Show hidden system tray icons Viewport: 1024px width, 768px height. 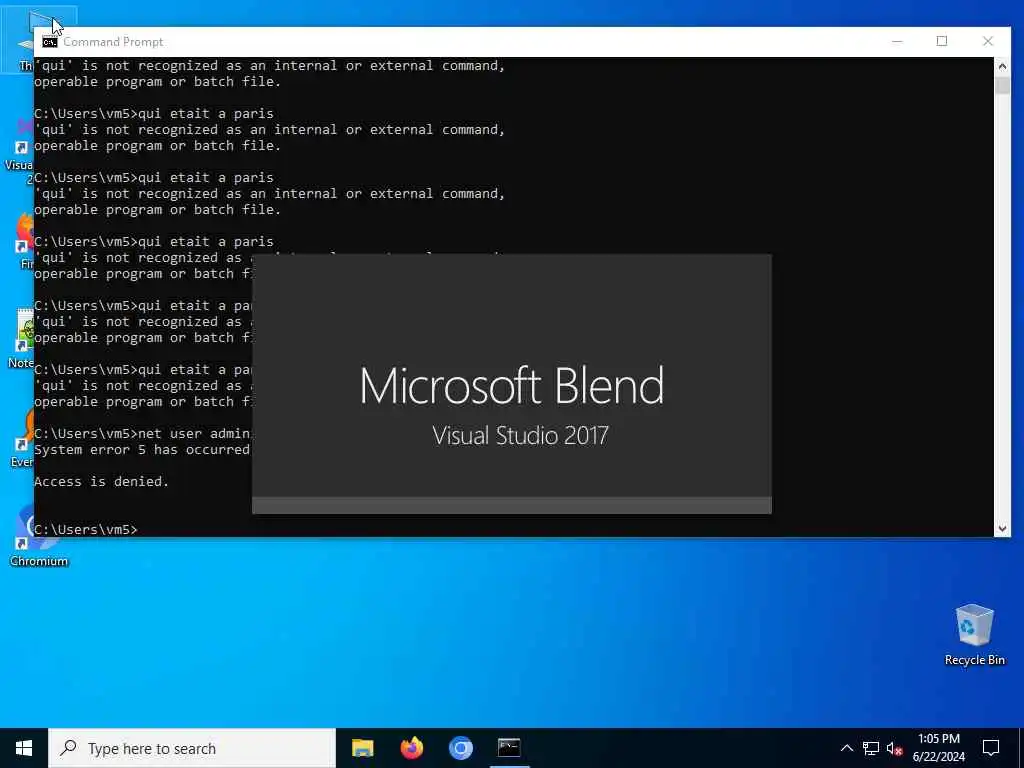846,748
